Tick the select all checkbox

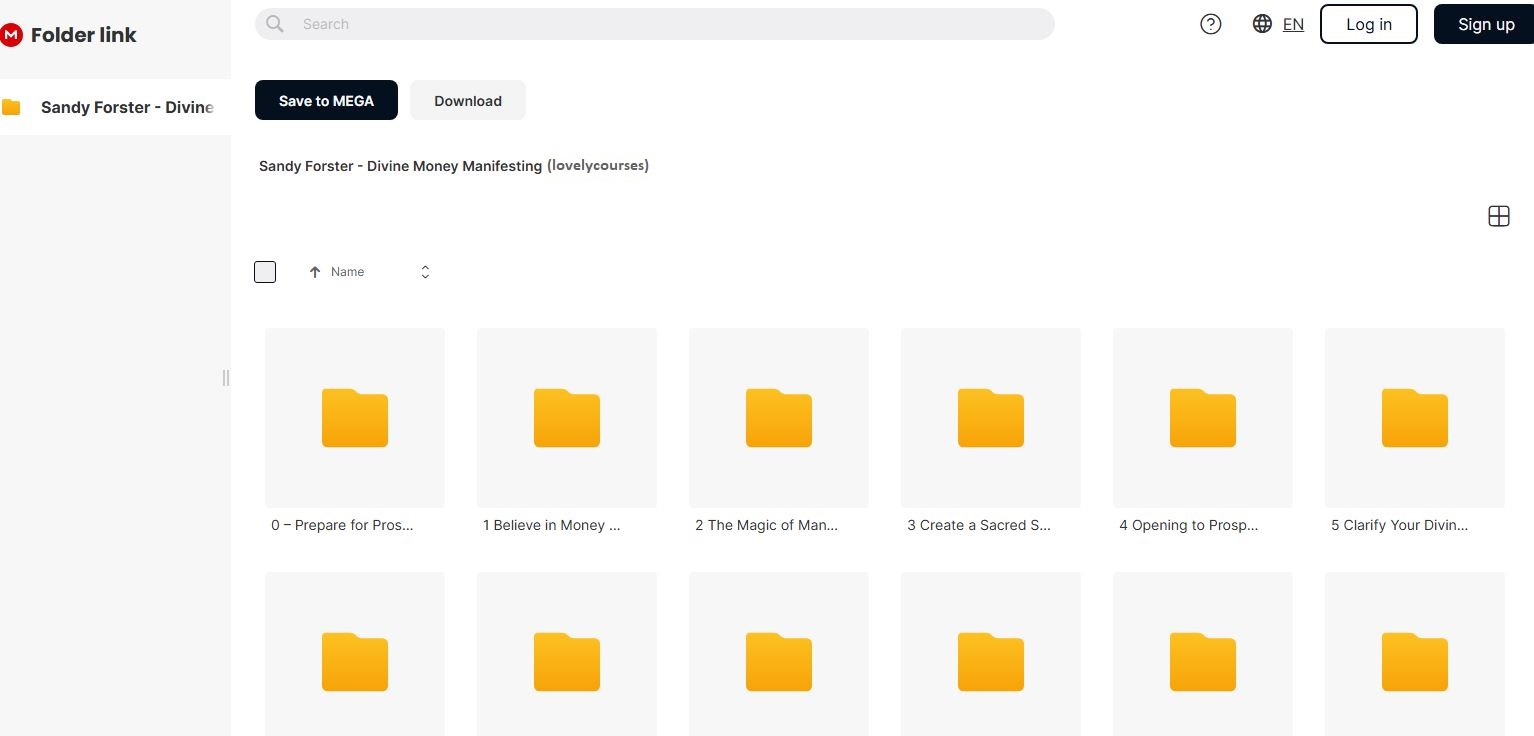265,272
